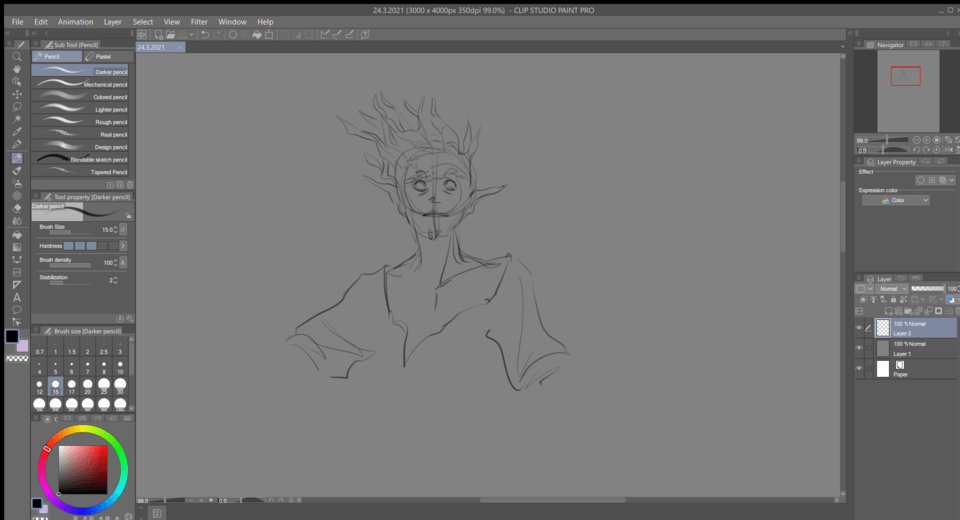Select the Move layer tool

(17, 94)
